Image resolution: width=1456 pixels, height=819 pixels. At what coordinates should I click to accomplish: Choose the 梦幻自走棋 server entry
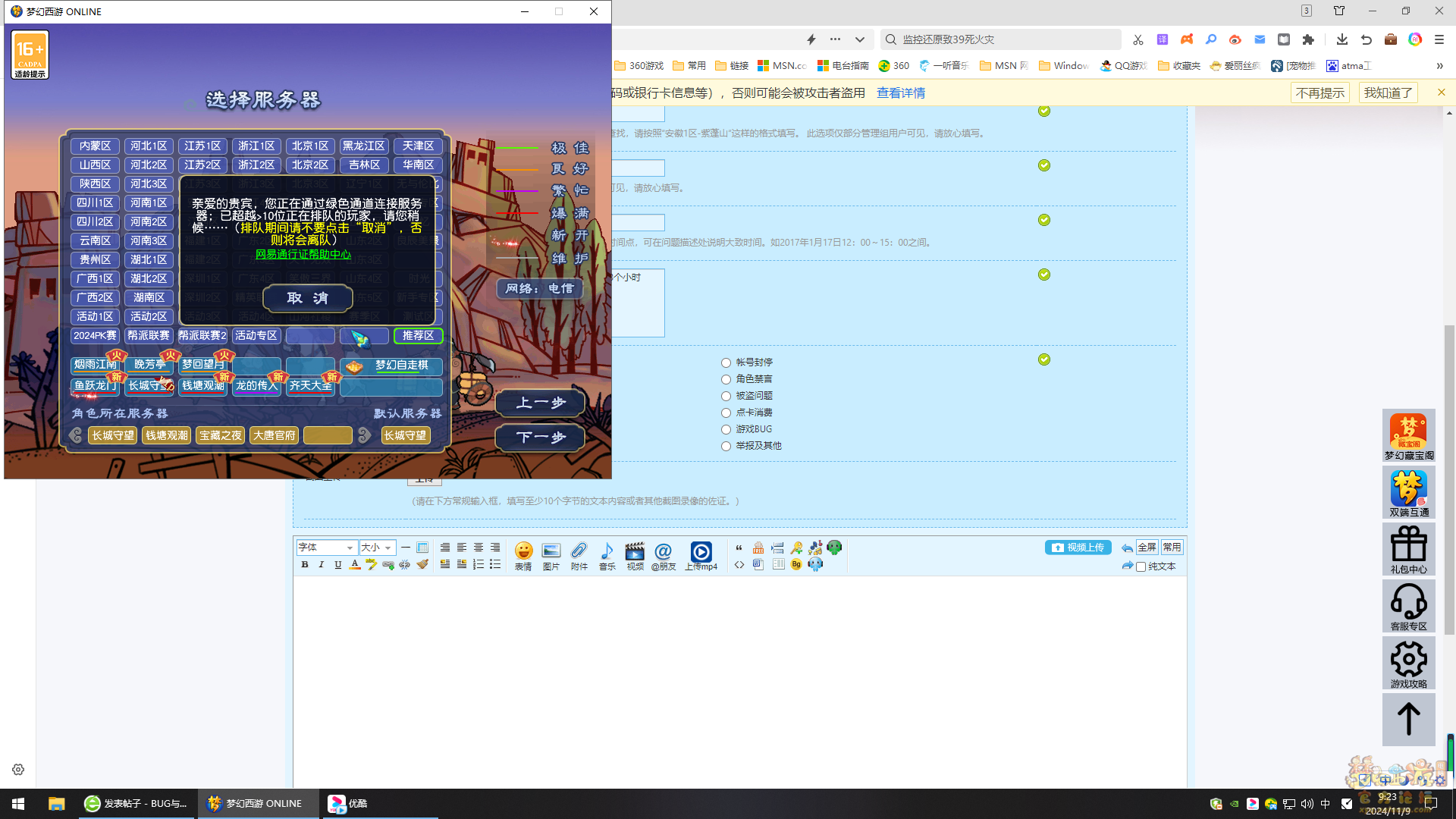click(391, 366)
